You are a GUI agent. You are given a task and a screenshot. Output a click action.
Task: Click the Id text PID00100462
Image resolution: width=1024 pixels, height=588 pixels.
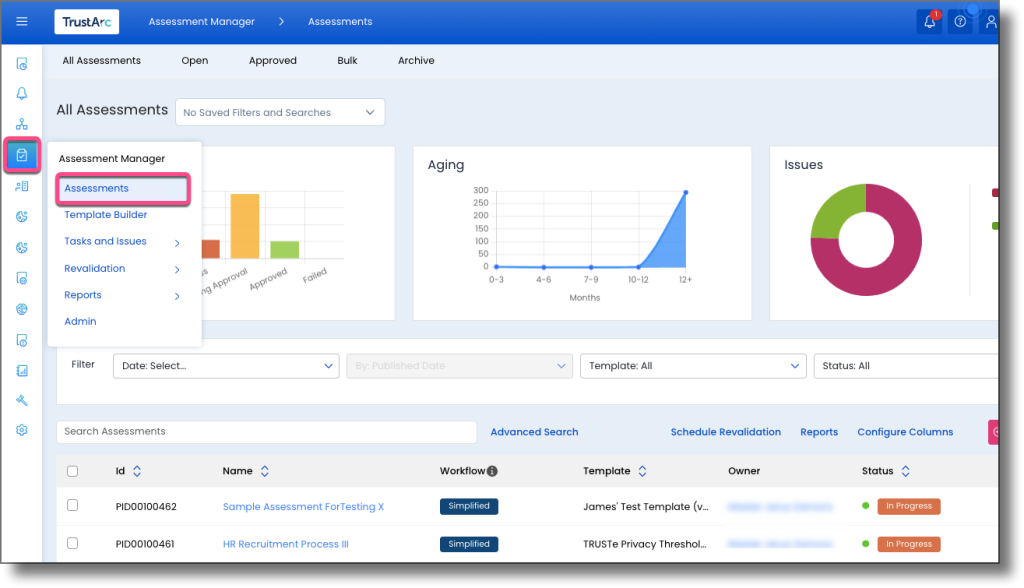tap(146, 506)
